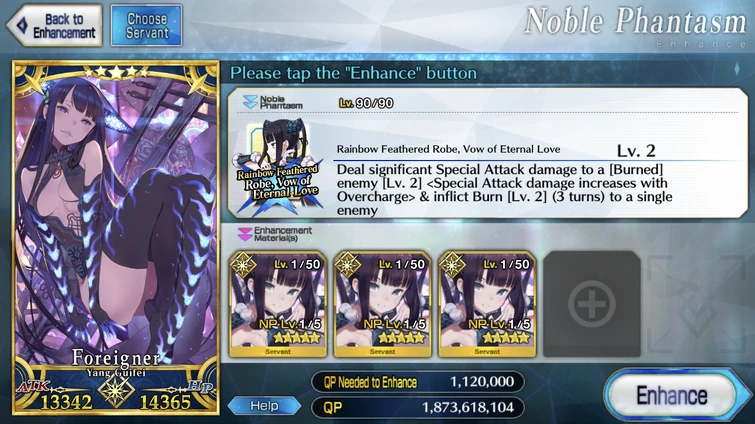Click the QP Needed to Enhance field

pos(417,382)
